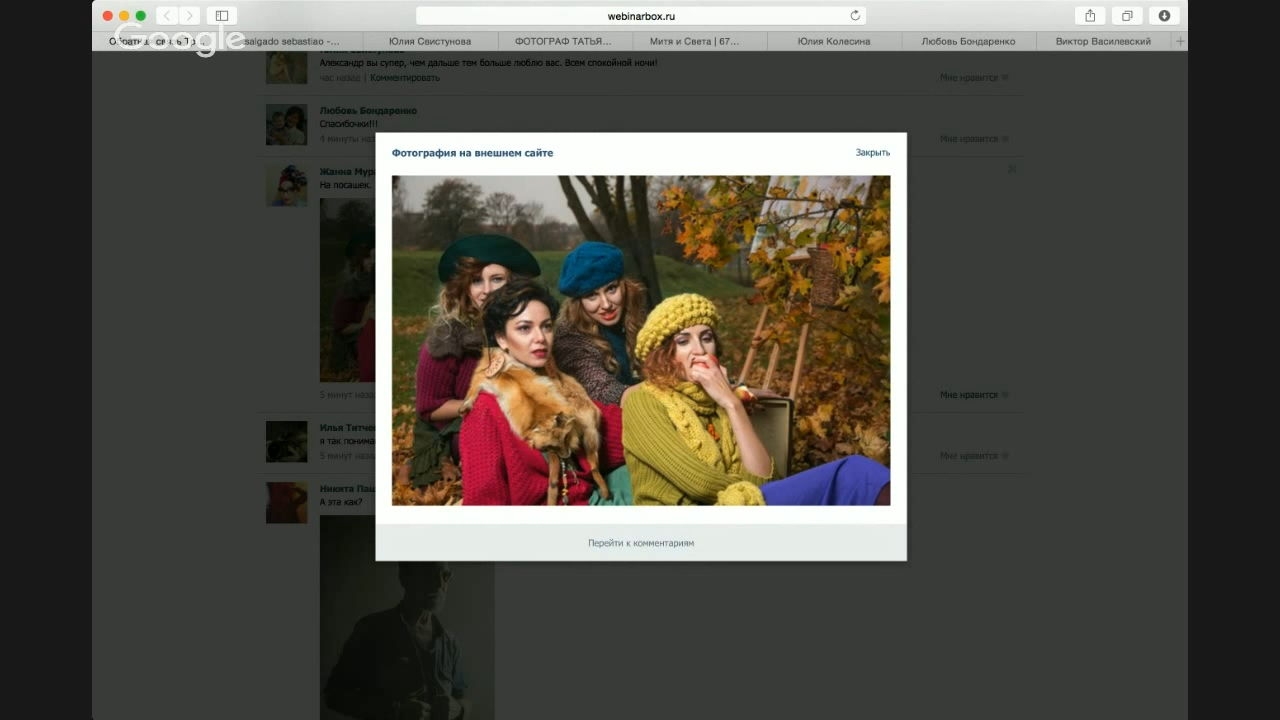The height and width of the screenshot is (720, 1280).
Task: Switch to the 'Виктор Василевский' tab
Action: point(1103,41)
